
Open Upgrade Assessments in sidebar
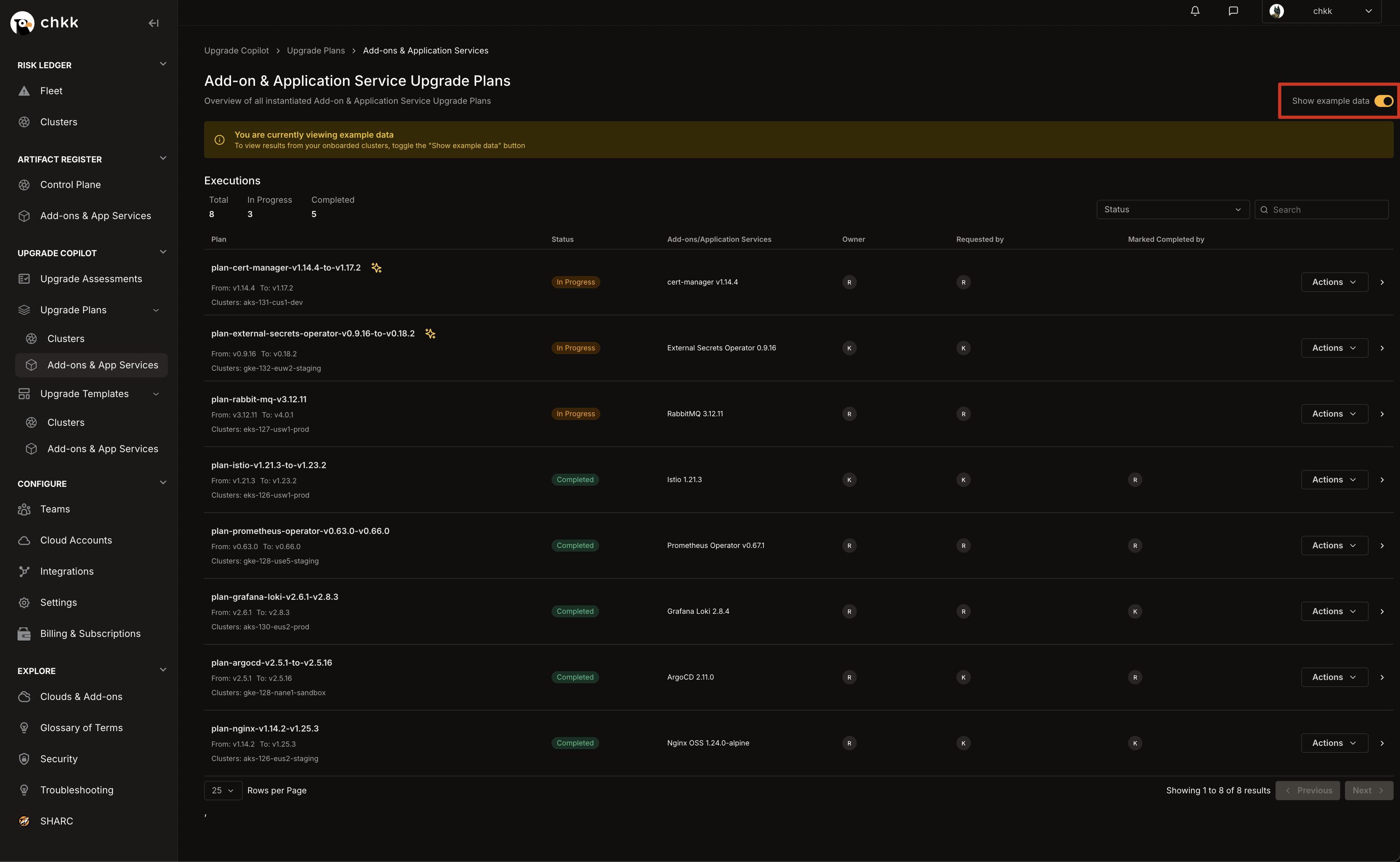click(x=91, y=279)
